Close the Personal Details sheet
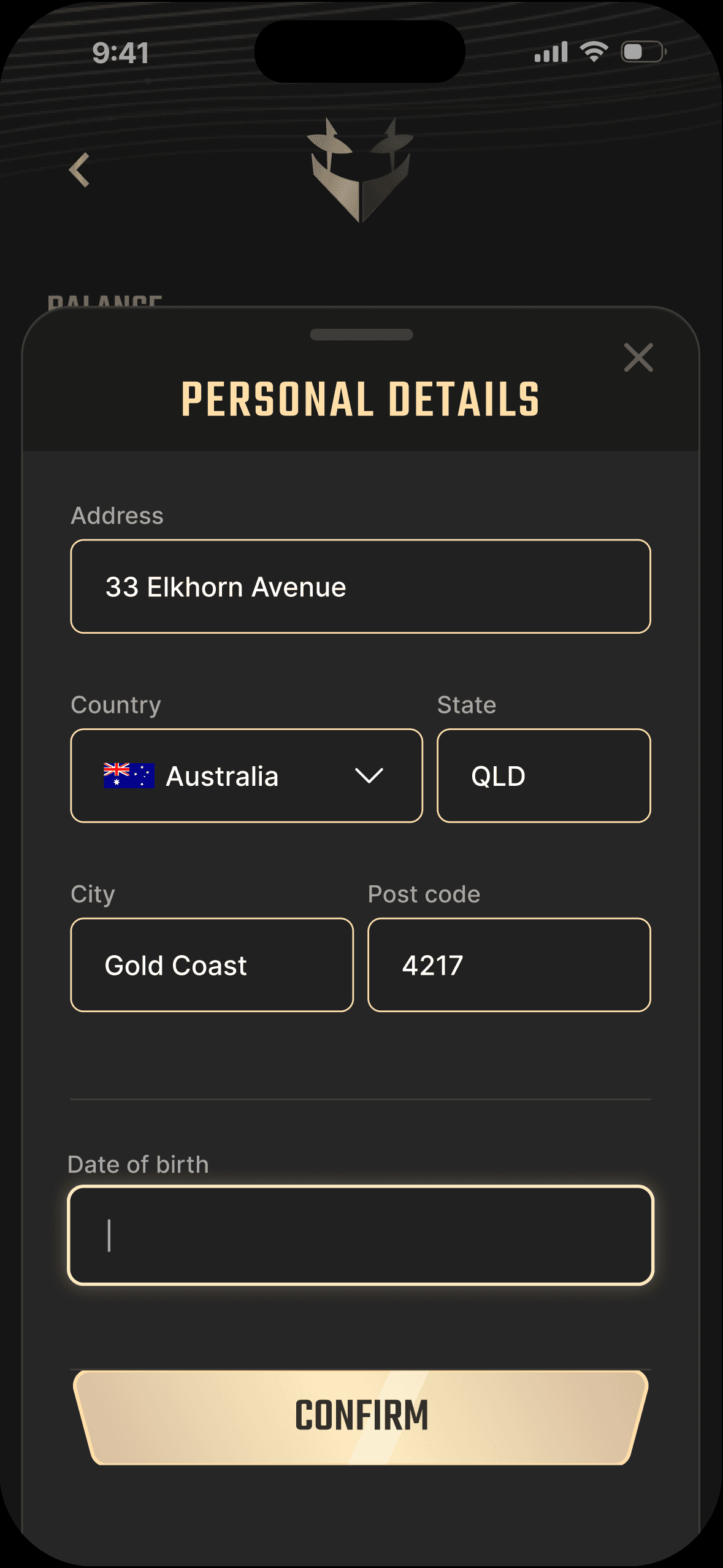The image size is (723, 1568). pyautogui.click(x=638, y=357)
